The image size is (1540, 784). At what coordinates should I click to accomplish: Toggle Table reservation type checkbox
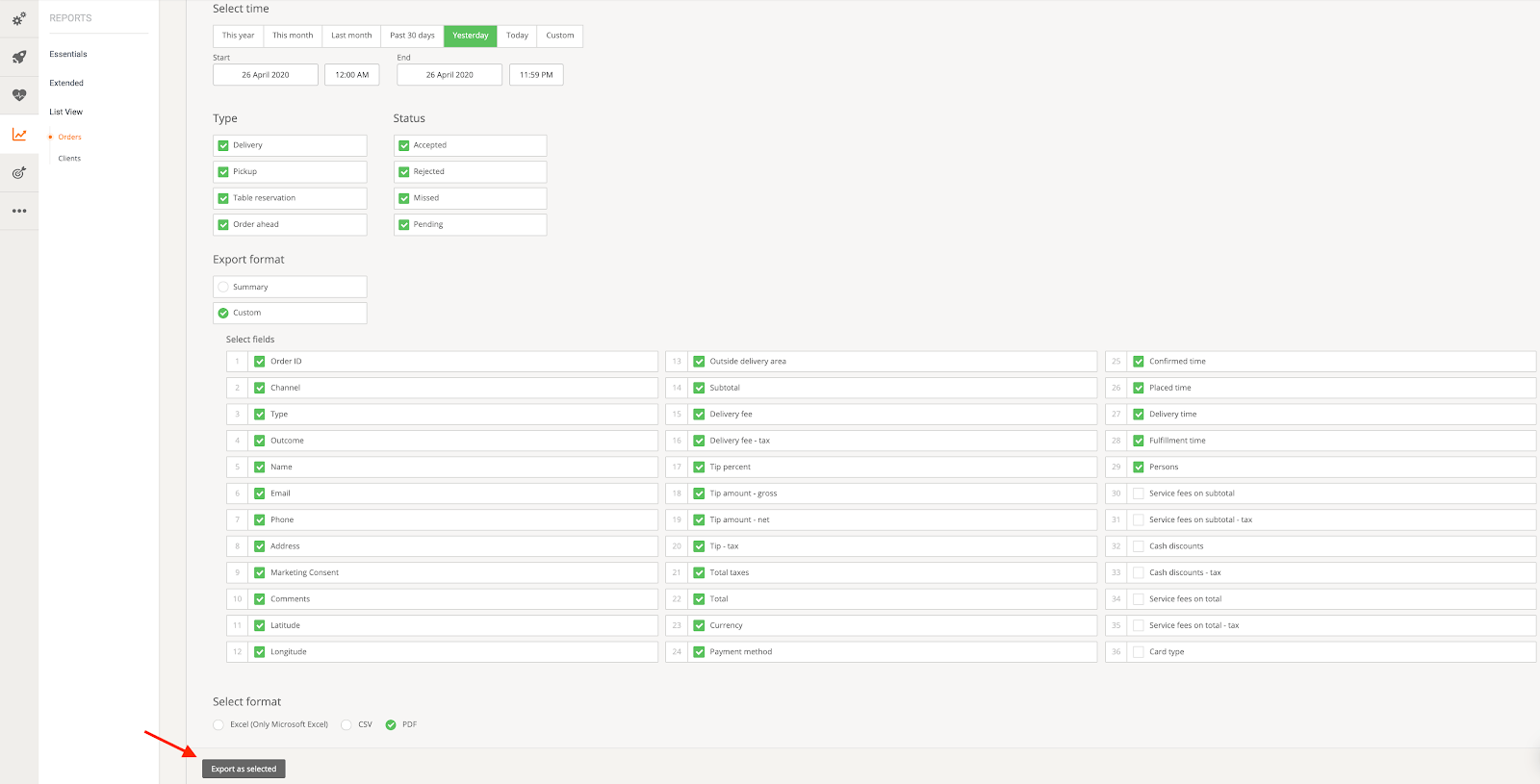223,198
